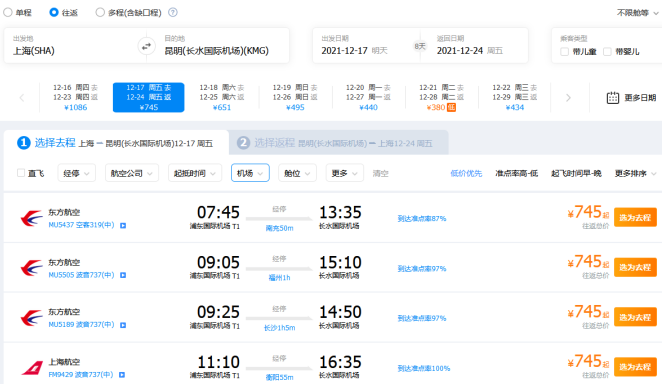Click the info icon beside MU5437
Viewport: 664px width, 384px height.
[123, 225]
